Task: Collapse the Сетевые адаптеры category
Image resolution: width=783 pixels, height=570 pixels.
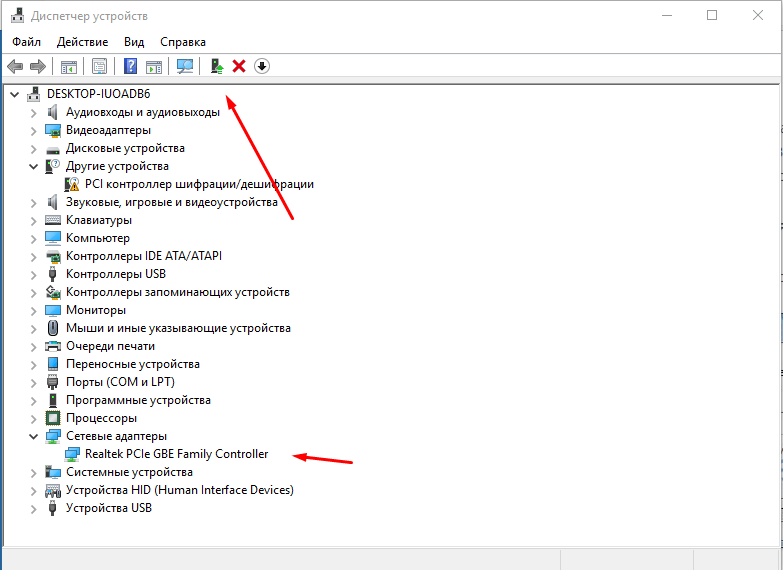Action: click(x=33, y=436)
